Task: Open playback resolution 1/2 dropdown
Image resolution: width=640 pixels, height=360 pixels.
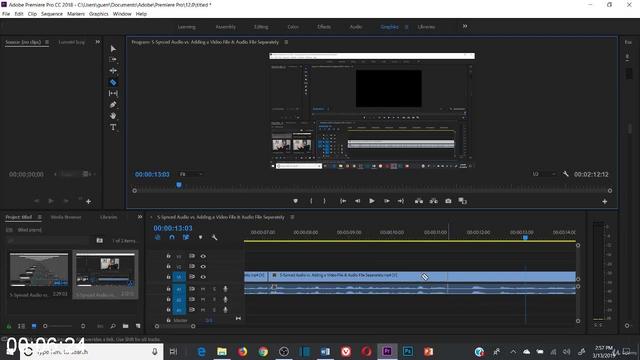Action: pyautogui.click(x=544, y=174)
